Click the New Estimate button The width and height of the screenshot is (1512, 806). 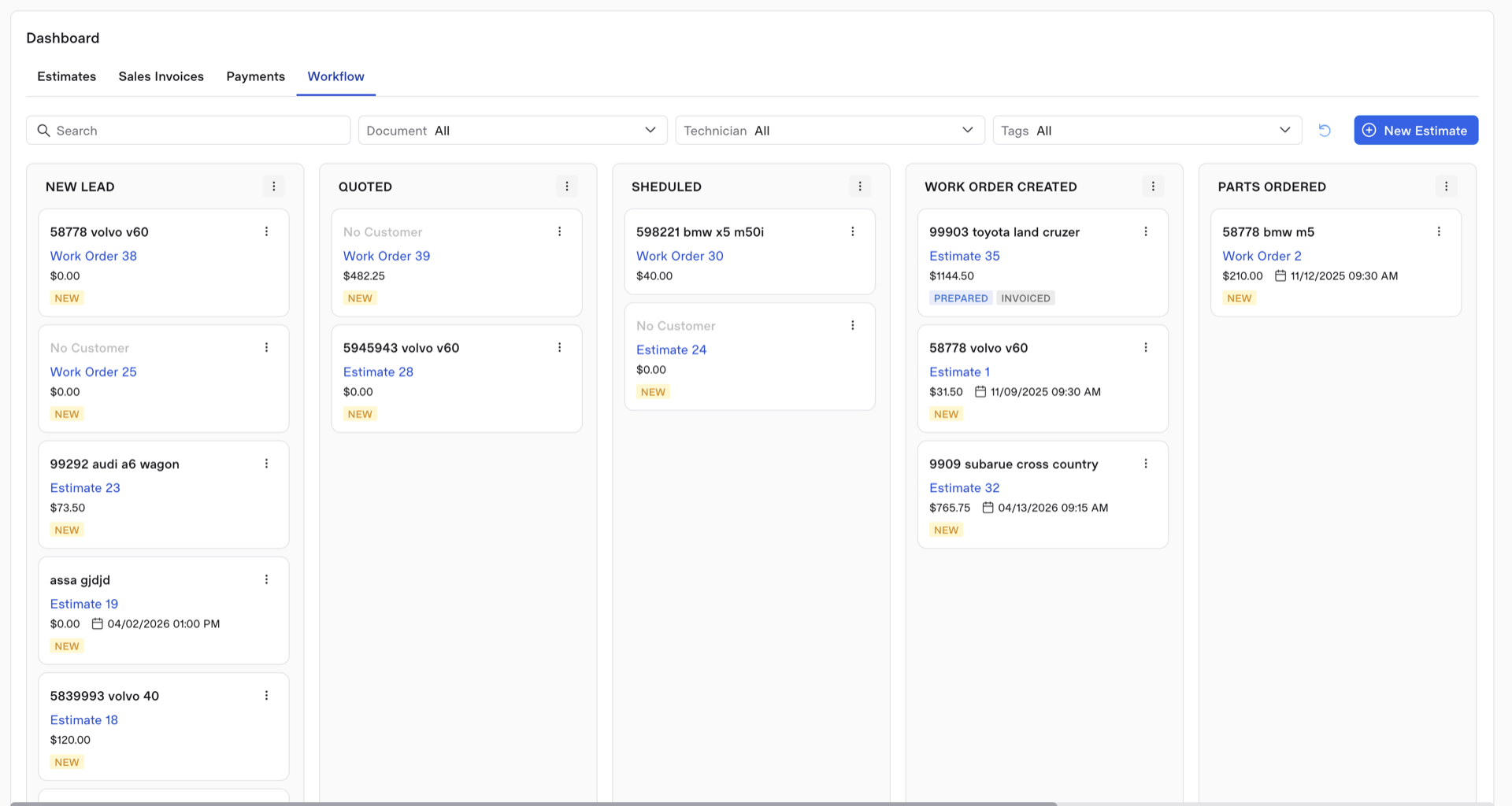(1416, 131)
